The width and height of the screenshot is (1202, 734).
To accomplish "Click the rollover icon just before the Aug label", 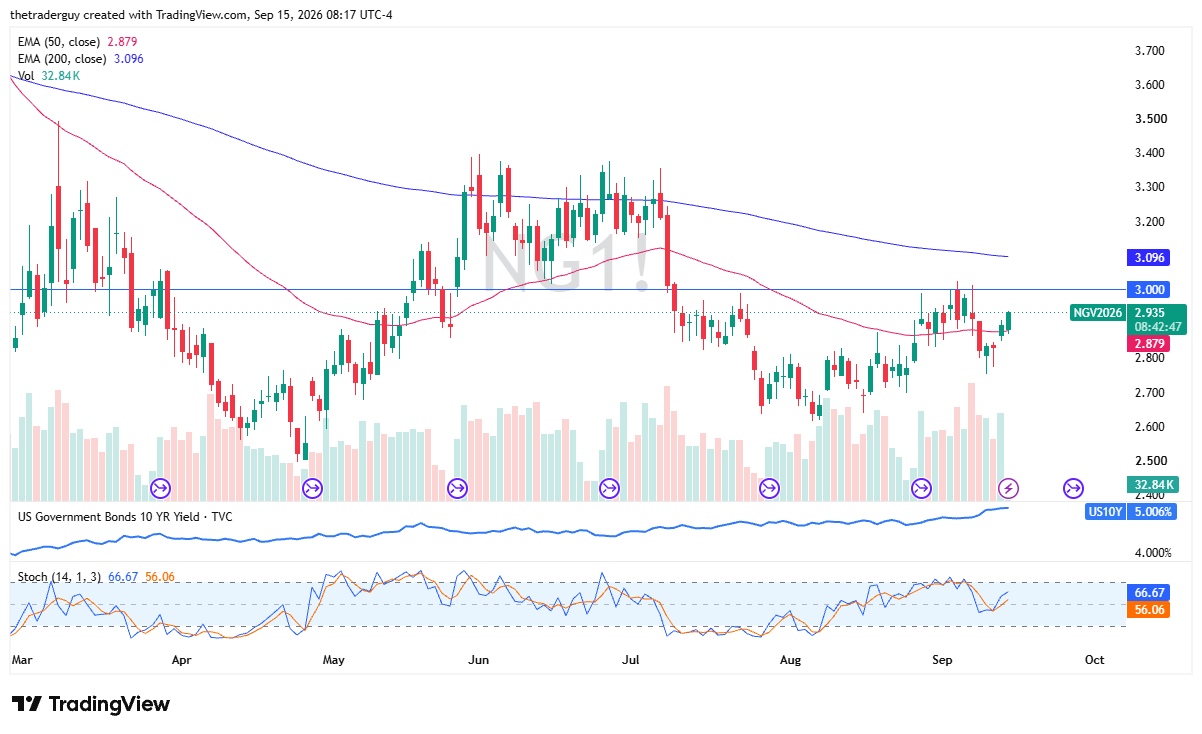I will [x=769, y=488].
